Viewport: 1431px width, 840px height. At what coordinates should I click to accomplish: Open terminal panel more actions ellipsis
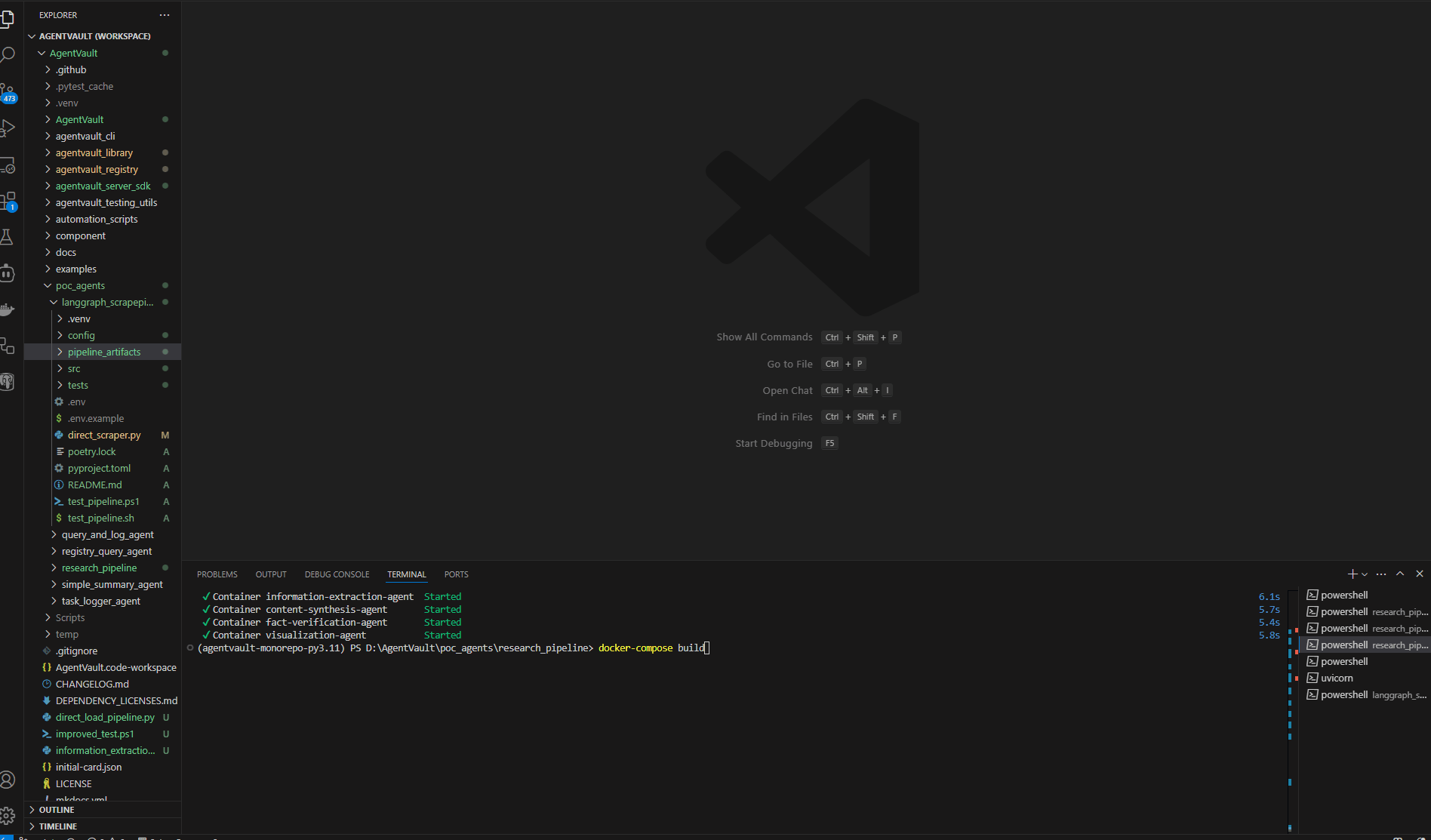point(1381,574)
